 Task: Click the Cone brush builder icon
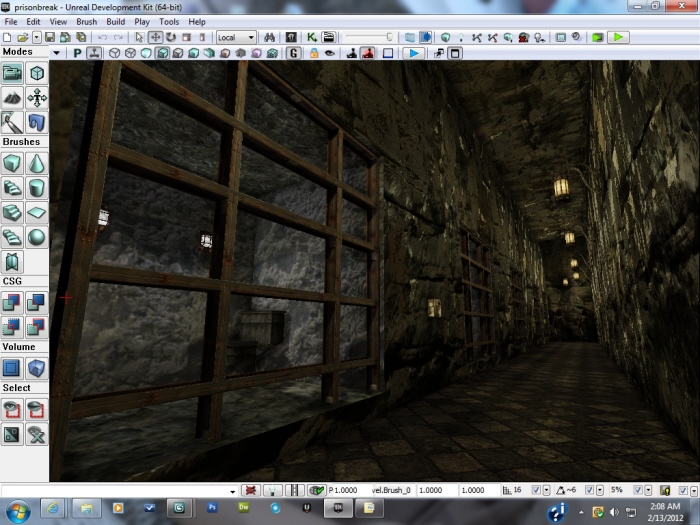(36, 163)
